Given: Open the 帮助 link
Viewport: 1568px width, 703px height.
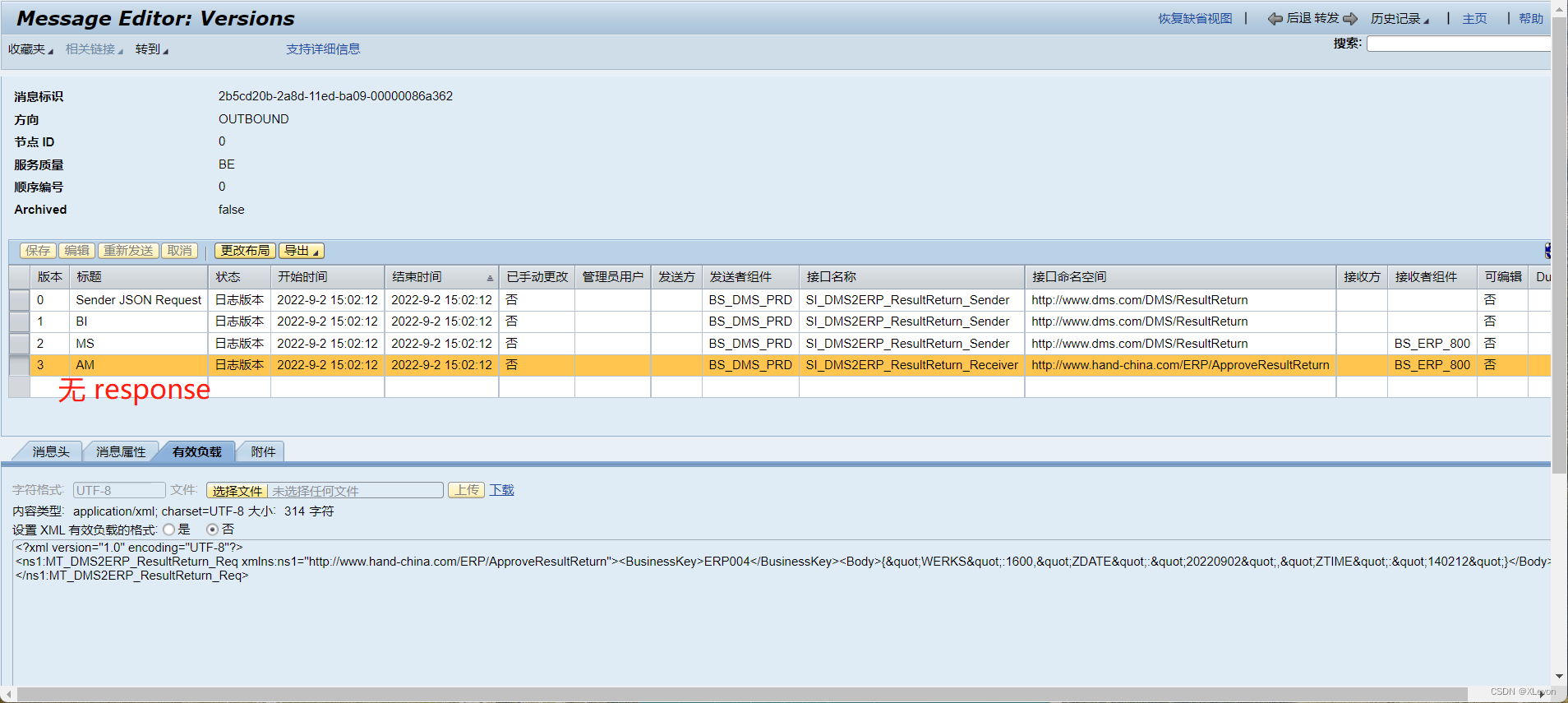Looking at the screenshot, I should click(1531, 19).
